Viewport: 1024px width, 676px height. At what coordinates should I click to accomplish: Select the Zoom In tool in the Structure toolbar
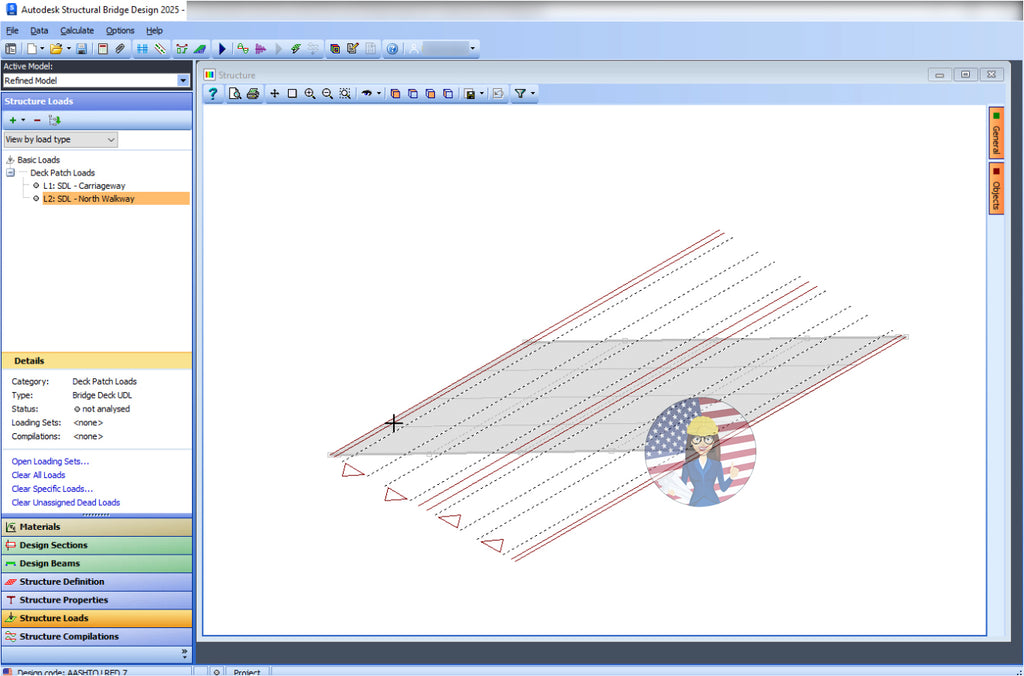311,93
